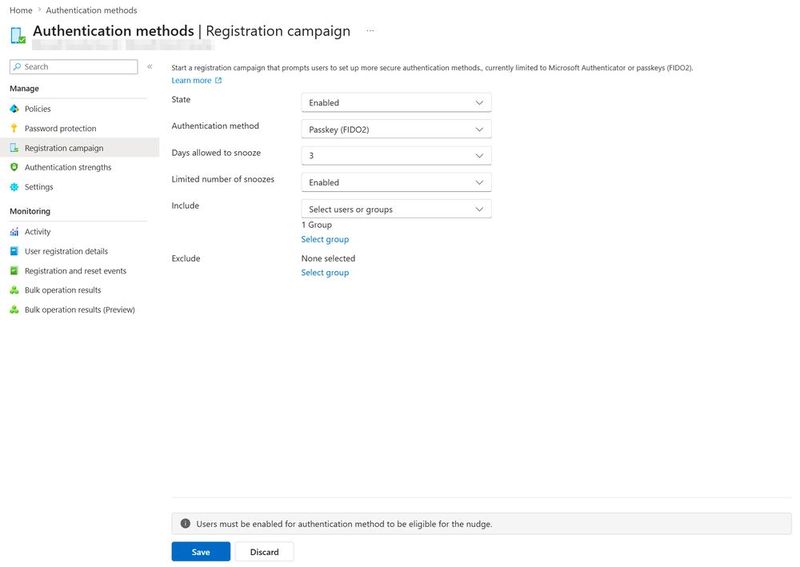
Task: Click the Registration and reset events icon
Action: tap(14, 270)
